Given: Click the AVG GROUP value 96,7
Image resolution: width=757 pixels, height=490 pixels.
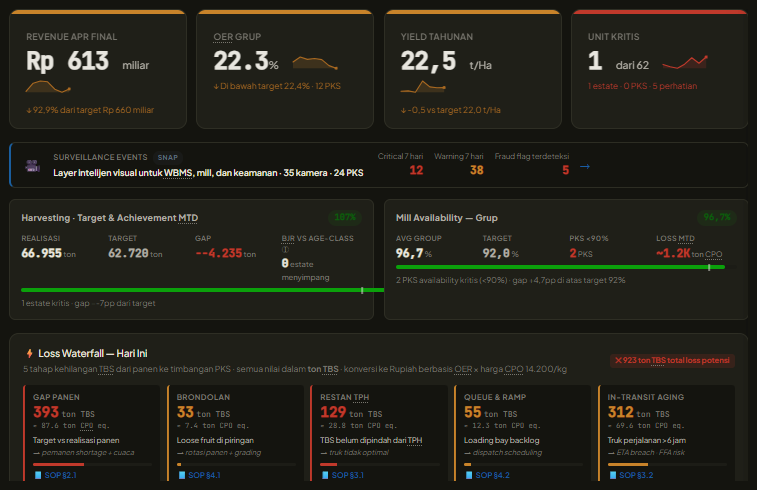Looking at the screenshot, I should coord(414,253).
